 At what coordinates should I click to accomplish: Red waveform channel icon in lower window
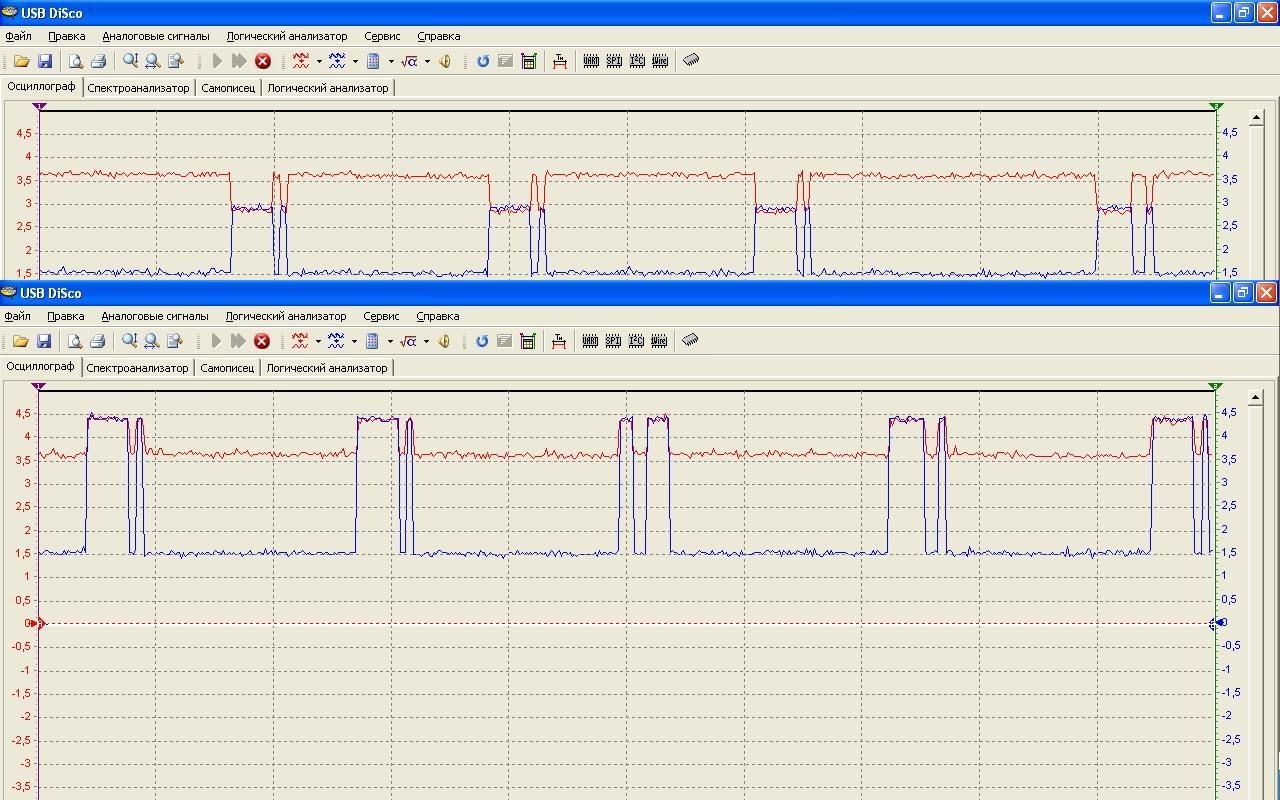pyautogui.click(x=300, y=341)
